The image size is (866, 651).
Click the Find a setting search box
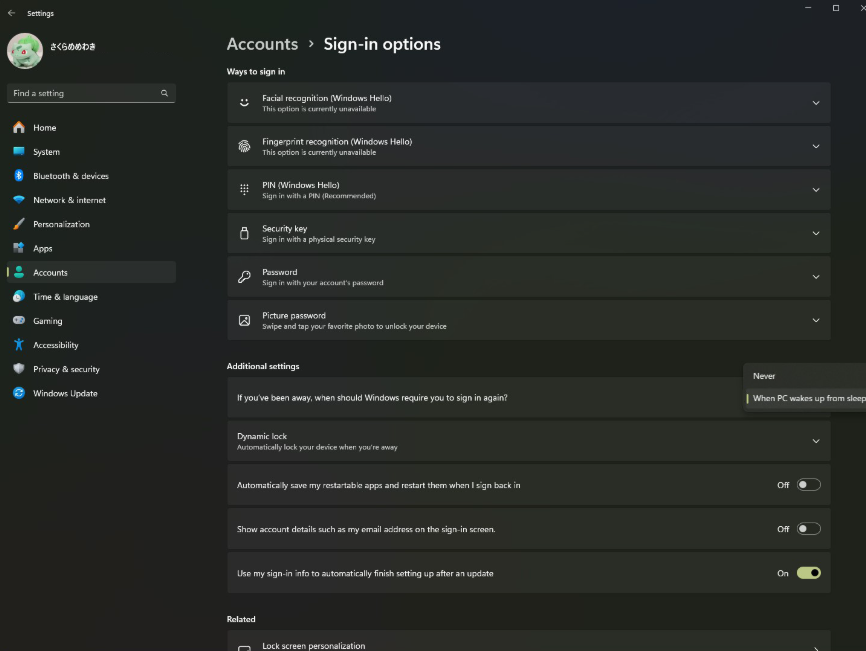tap(85, 93)
